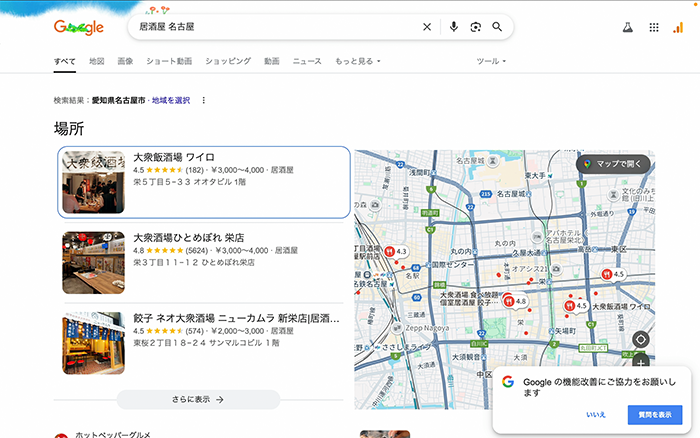700x438 pixels.
Task: Switch to the 動画 tab
Action: pos(271,61)
